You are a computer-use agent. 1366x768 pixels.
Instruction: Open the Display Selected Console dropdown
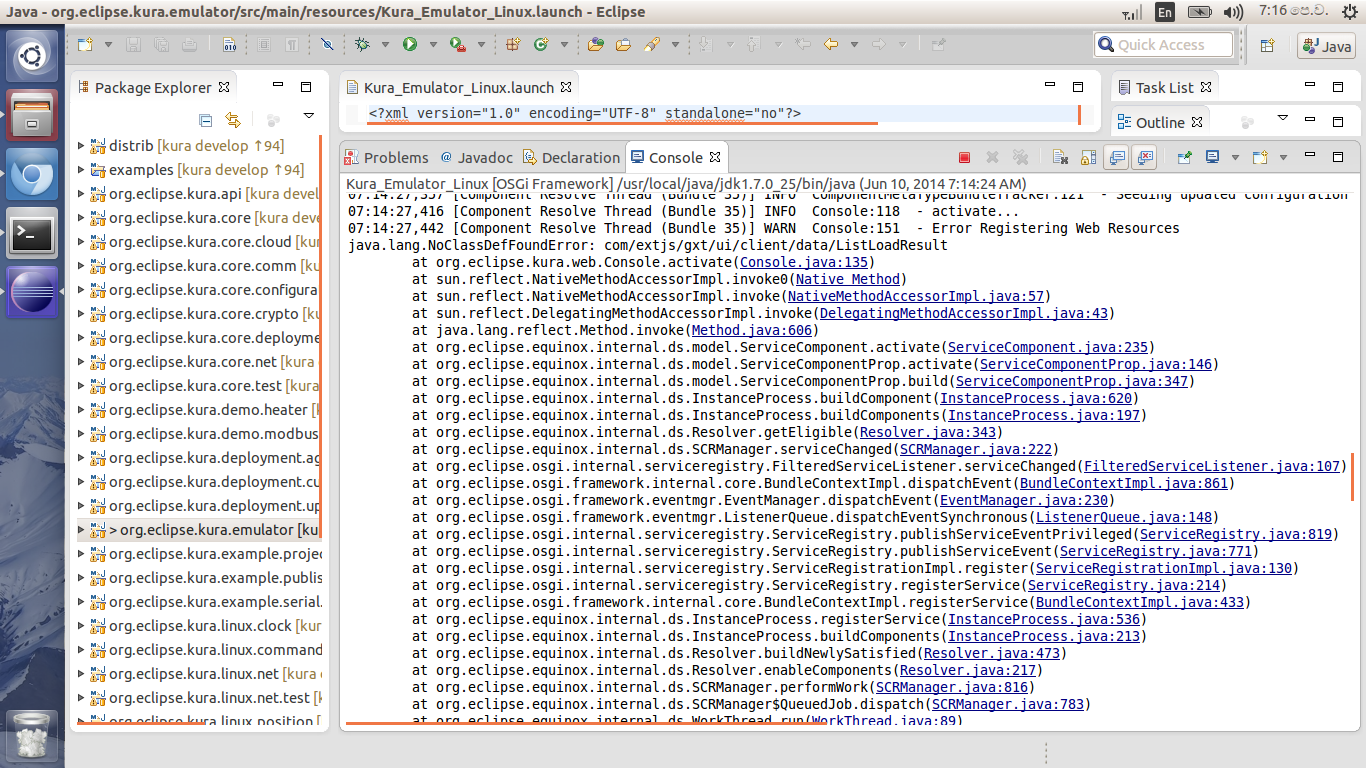(1235, 157)
